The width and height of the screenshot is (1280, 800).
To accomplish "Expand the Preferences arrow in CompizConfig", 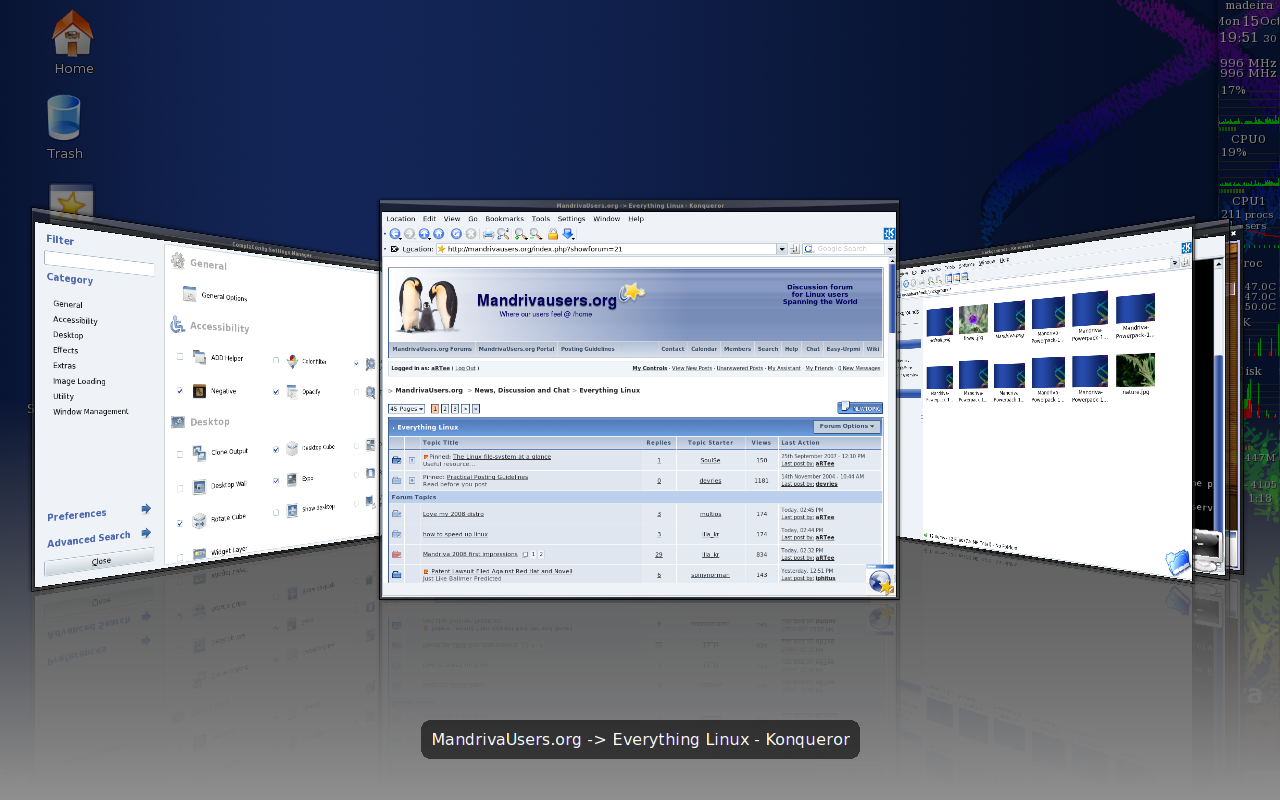I will pos(146,508).
